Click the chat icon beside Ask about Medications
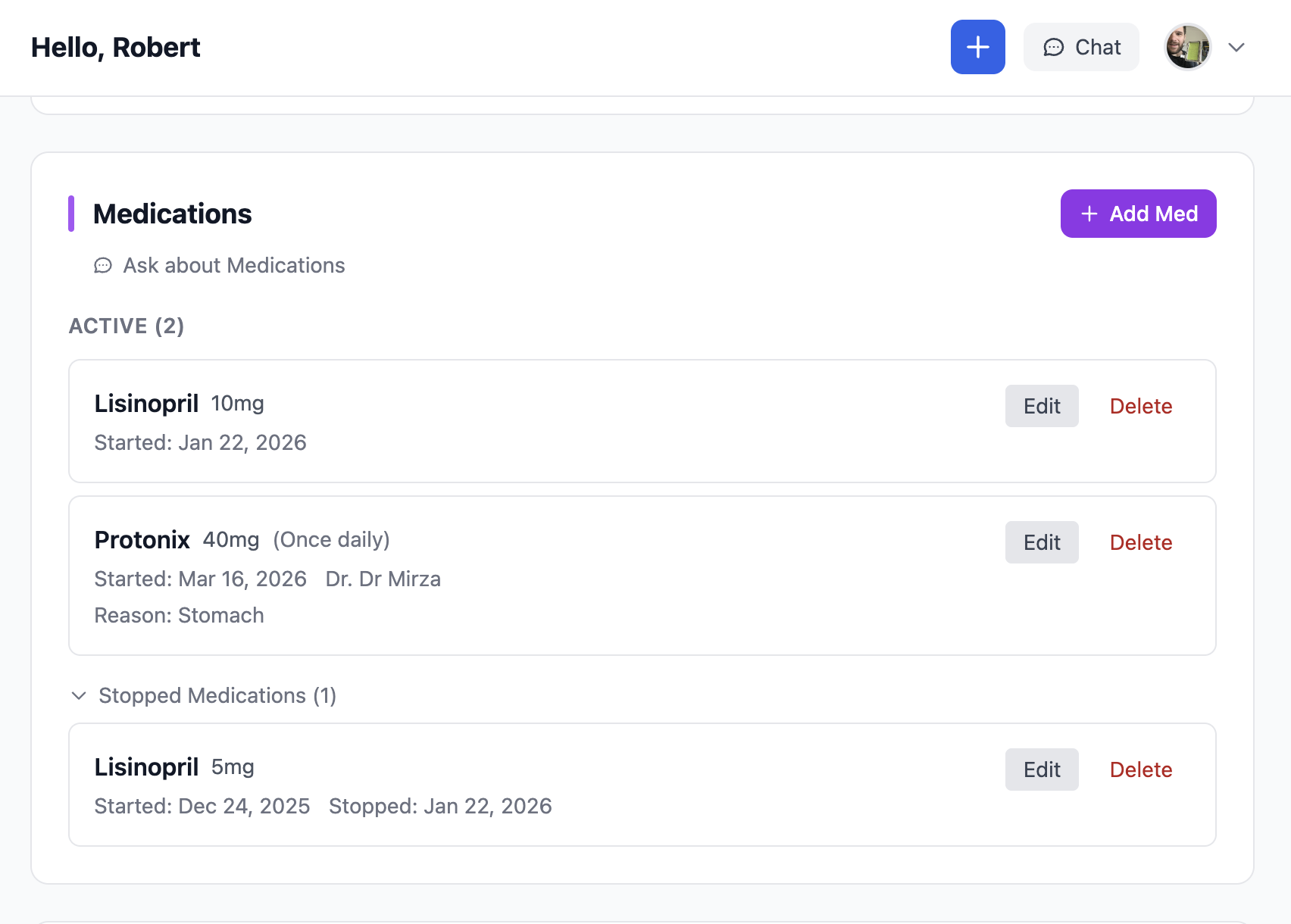1291x924 pixels. pyautogui.click(x=104, y=266)
